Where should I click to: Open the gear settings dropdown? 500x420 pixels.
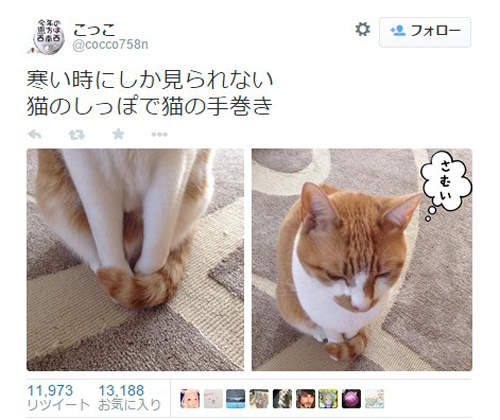(x=363, y=29)
